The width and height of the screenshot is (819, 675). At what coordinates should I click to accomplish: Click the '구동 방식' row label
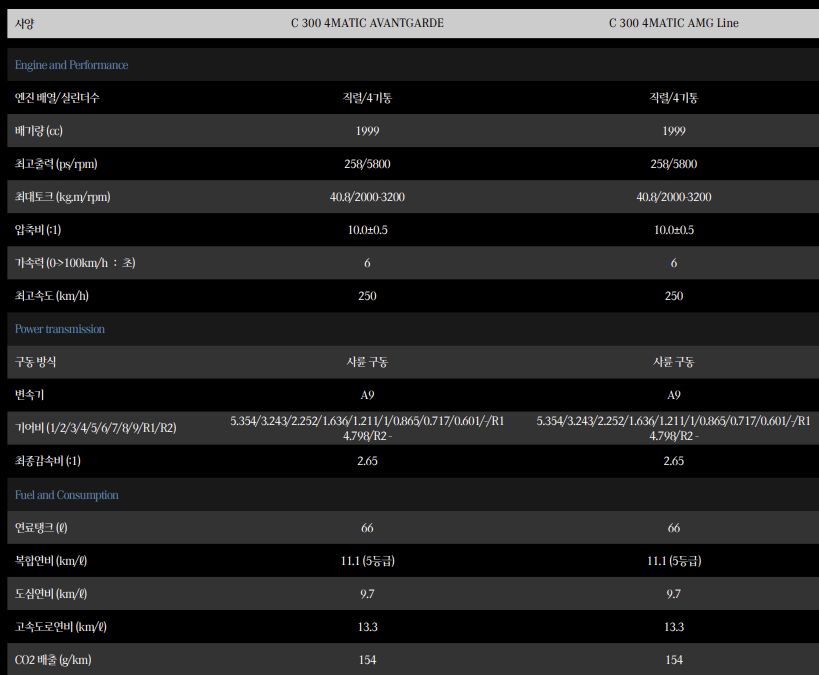[x=36, y=362]
